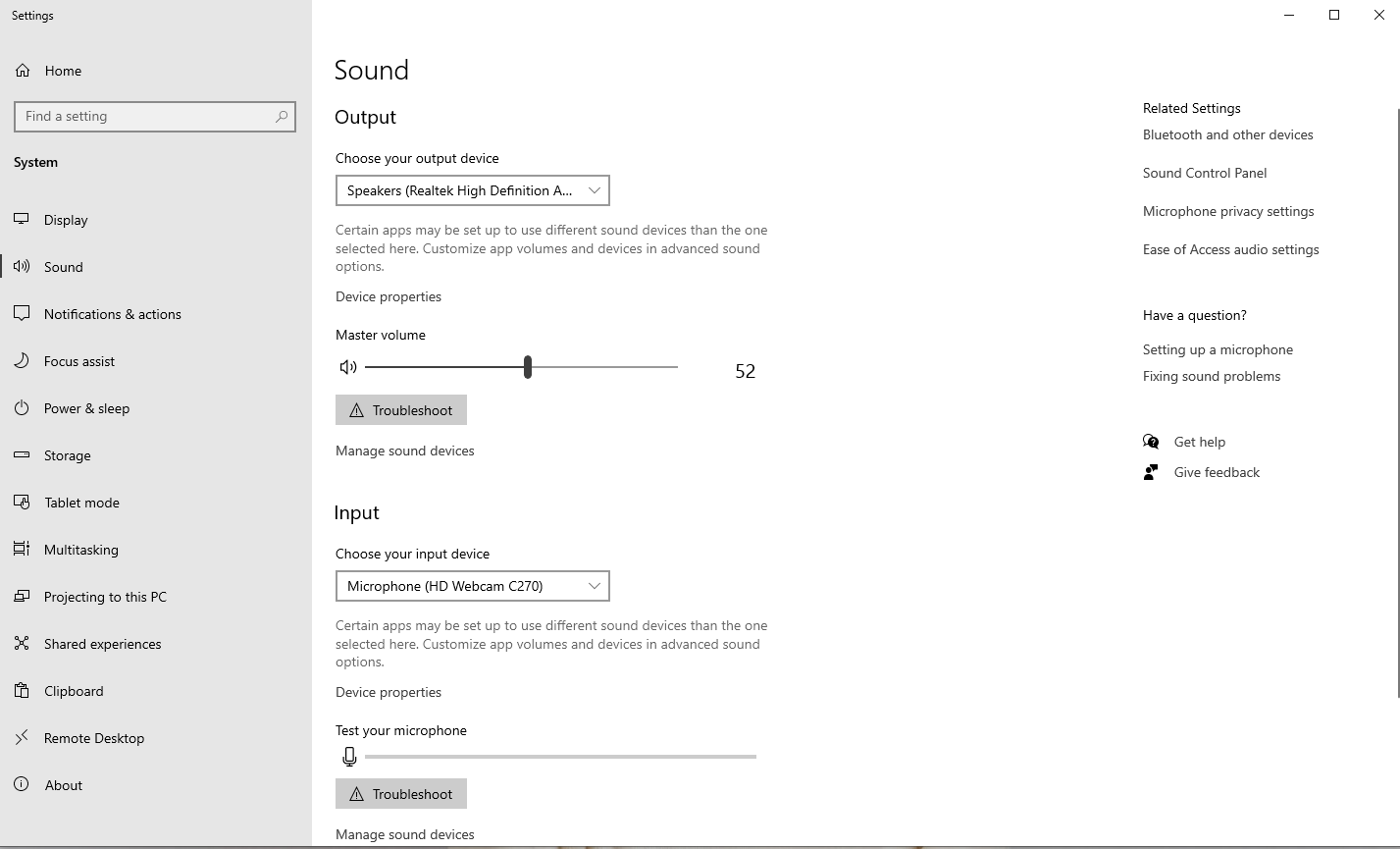The height and width of the screenshot is (849, 1400).
Task: Maximize the Settings window
Action: 1334,15
